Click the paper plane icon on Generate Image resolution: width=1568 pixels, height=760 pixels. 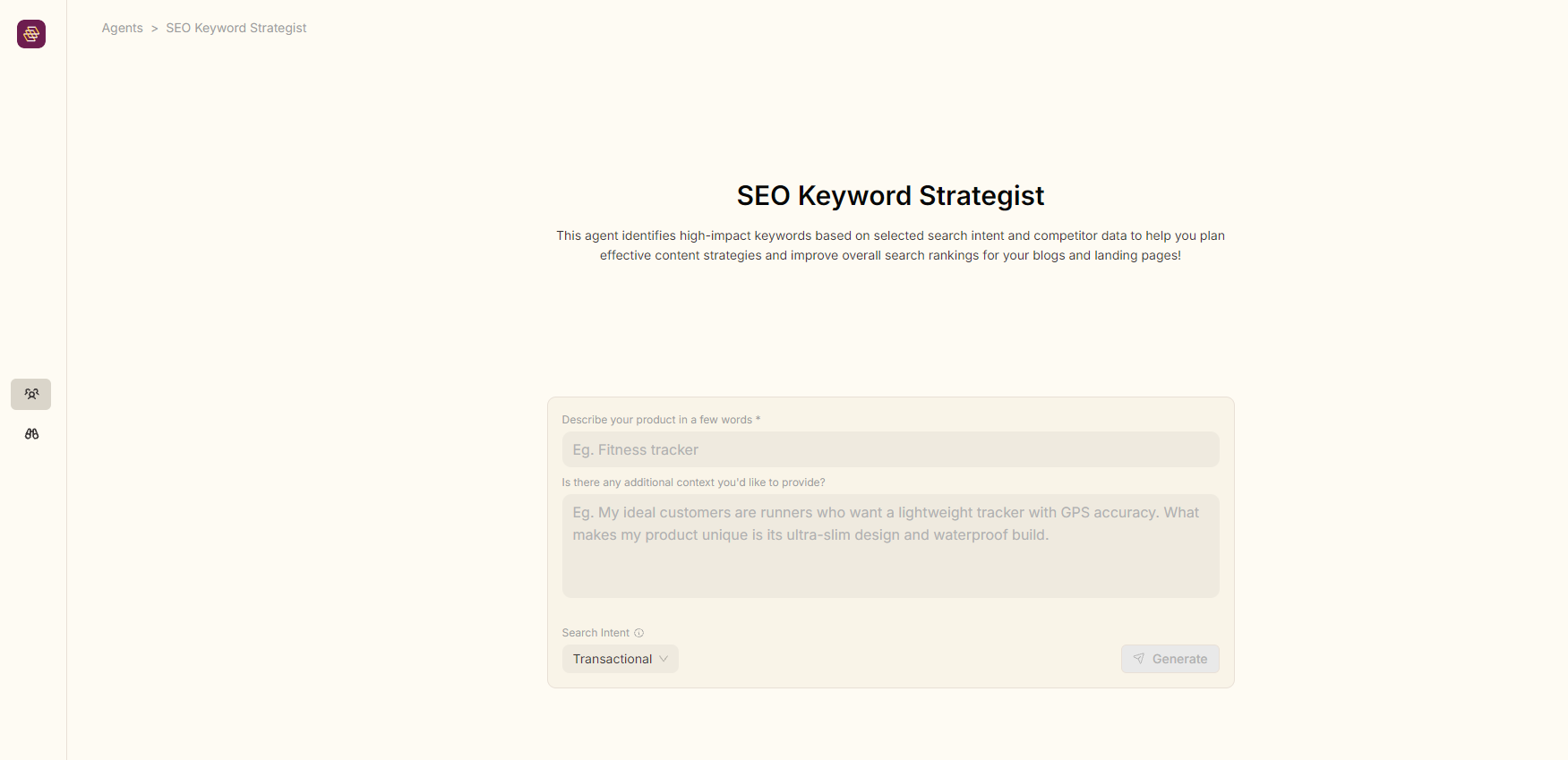(1139, 659)
